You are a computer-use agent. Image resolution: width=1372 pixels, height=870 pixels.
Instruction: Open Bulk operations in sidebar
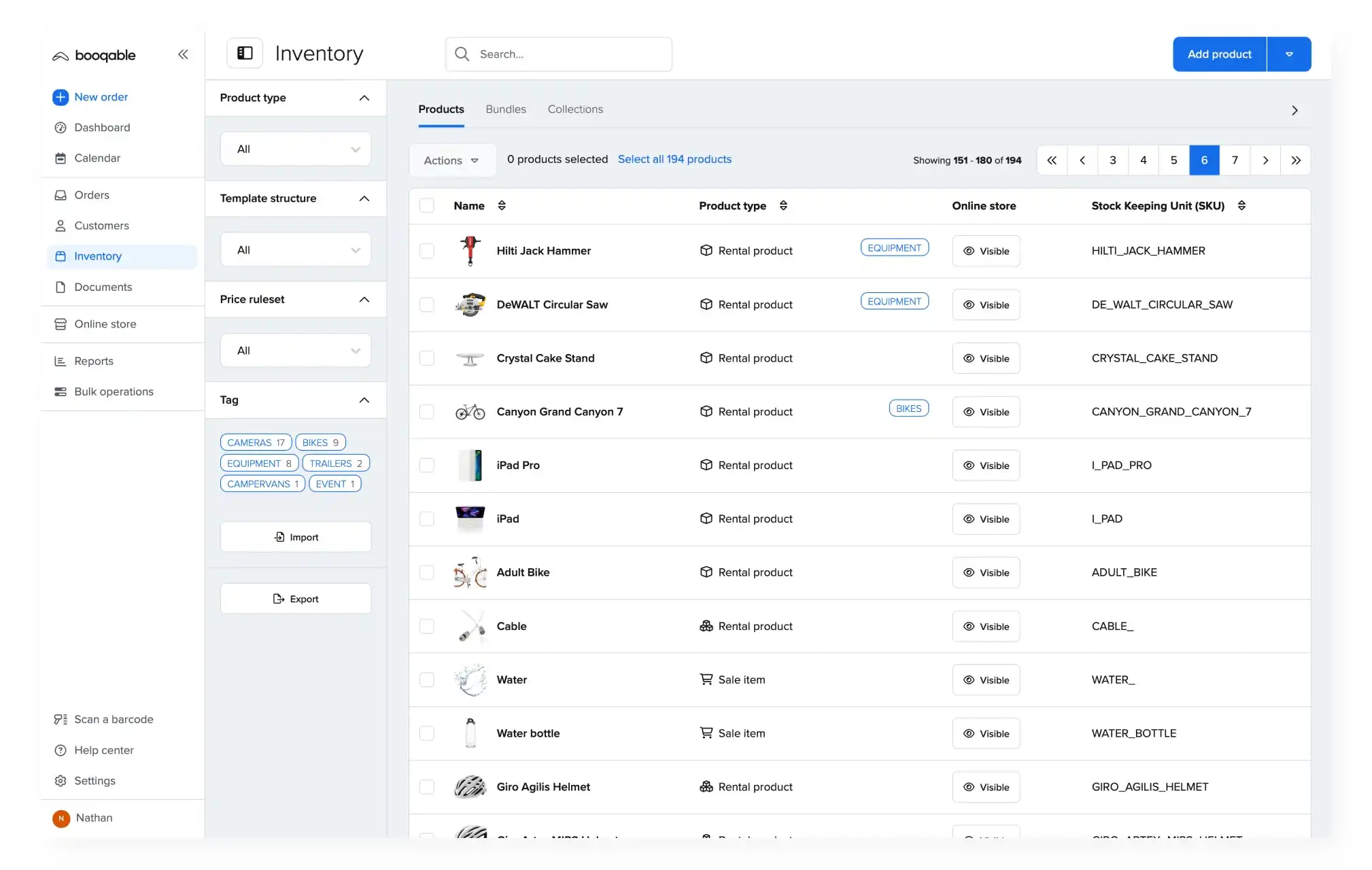click(x=114, y=391)
